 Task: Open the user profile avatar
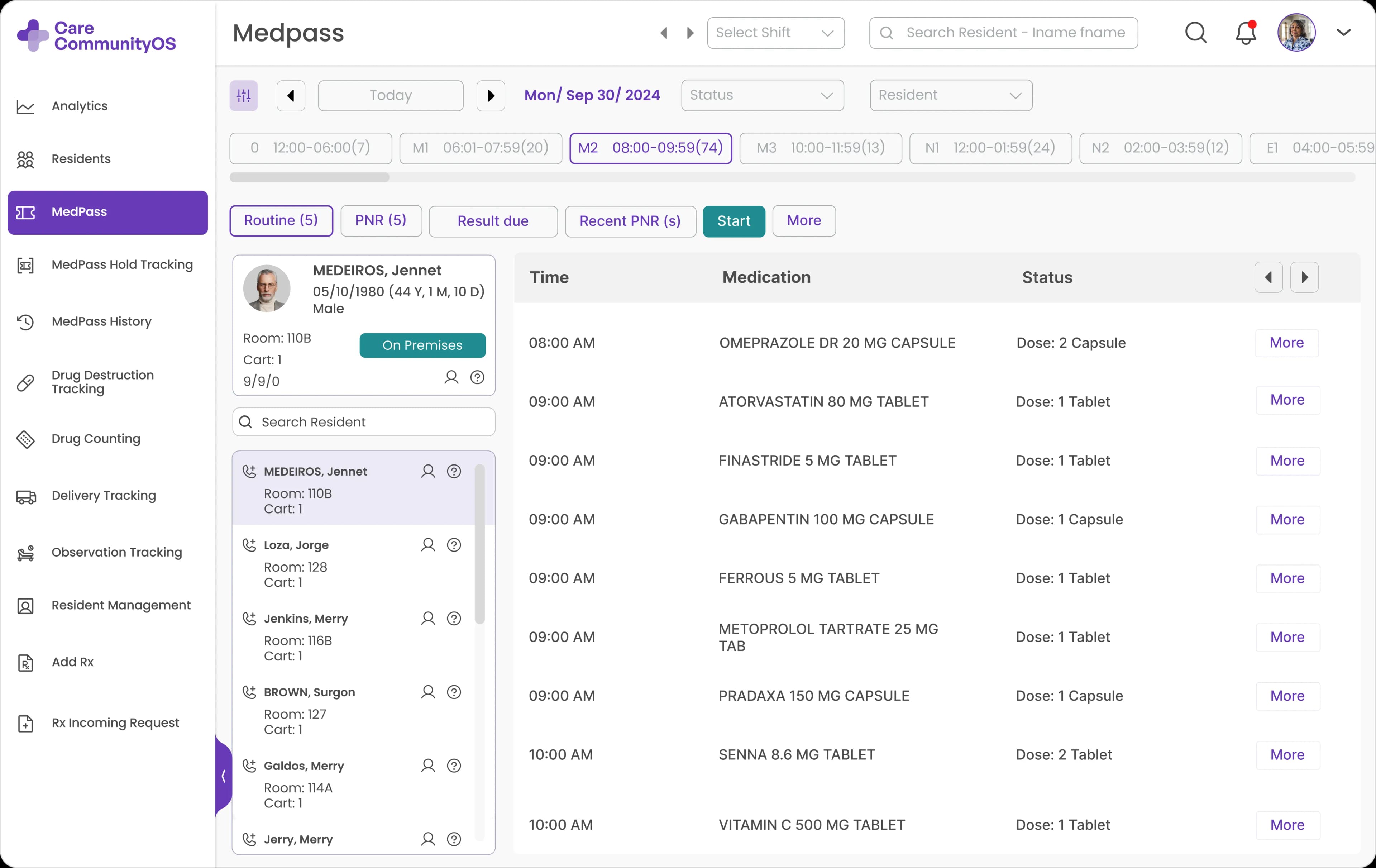(1296, 33)
